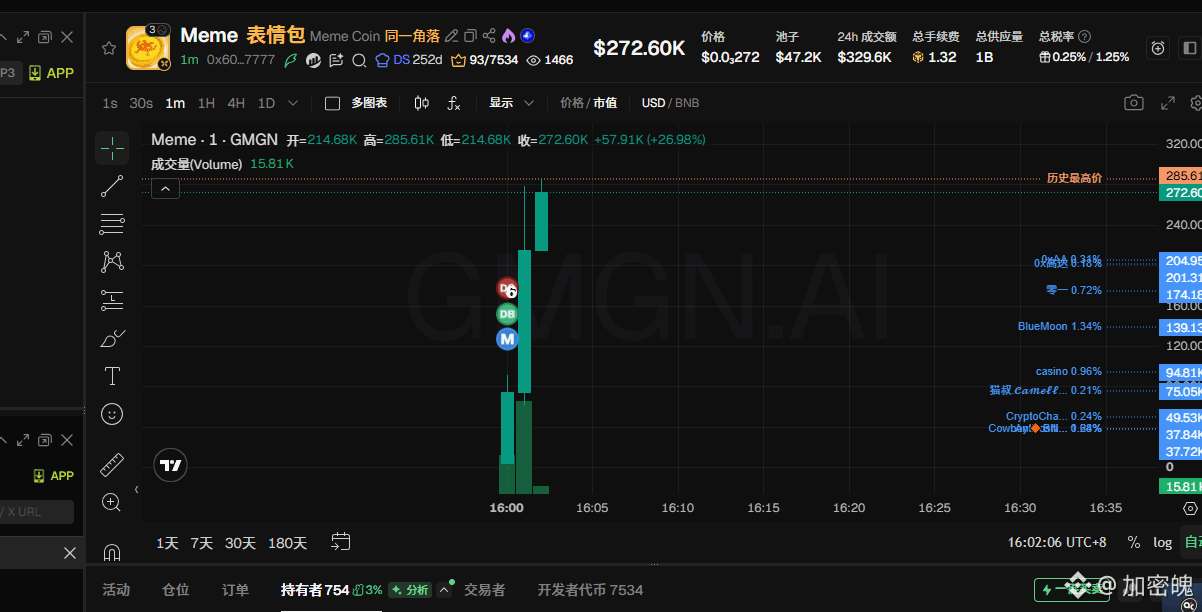The image size is (1202, 612).
Task: Click the add-note icon in header
Action: pyautogui.click(x=336, y=60)
